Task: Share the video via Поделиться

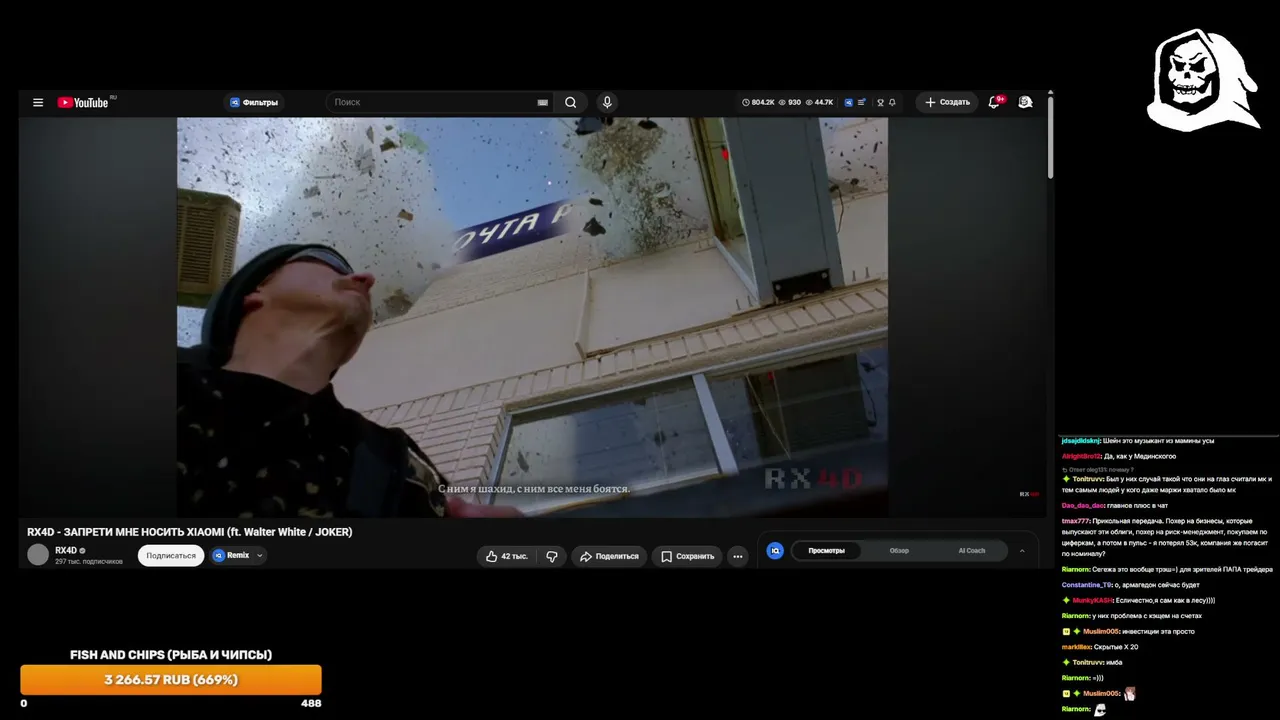Action: tap(609, 556)
